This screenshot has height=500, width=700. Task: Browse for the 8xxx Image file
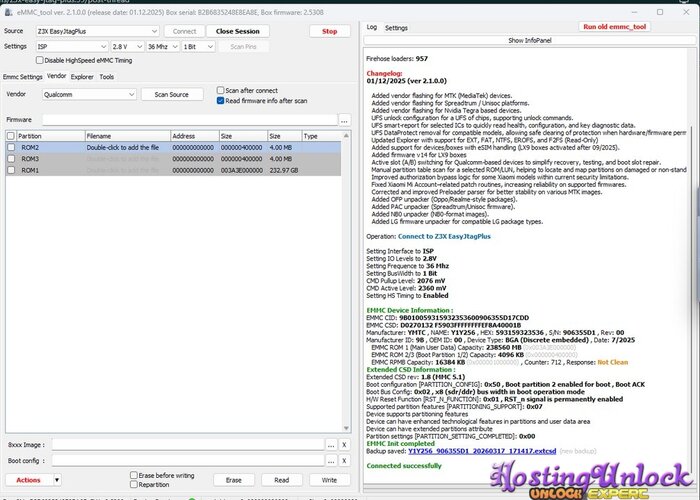click(331, 445)
